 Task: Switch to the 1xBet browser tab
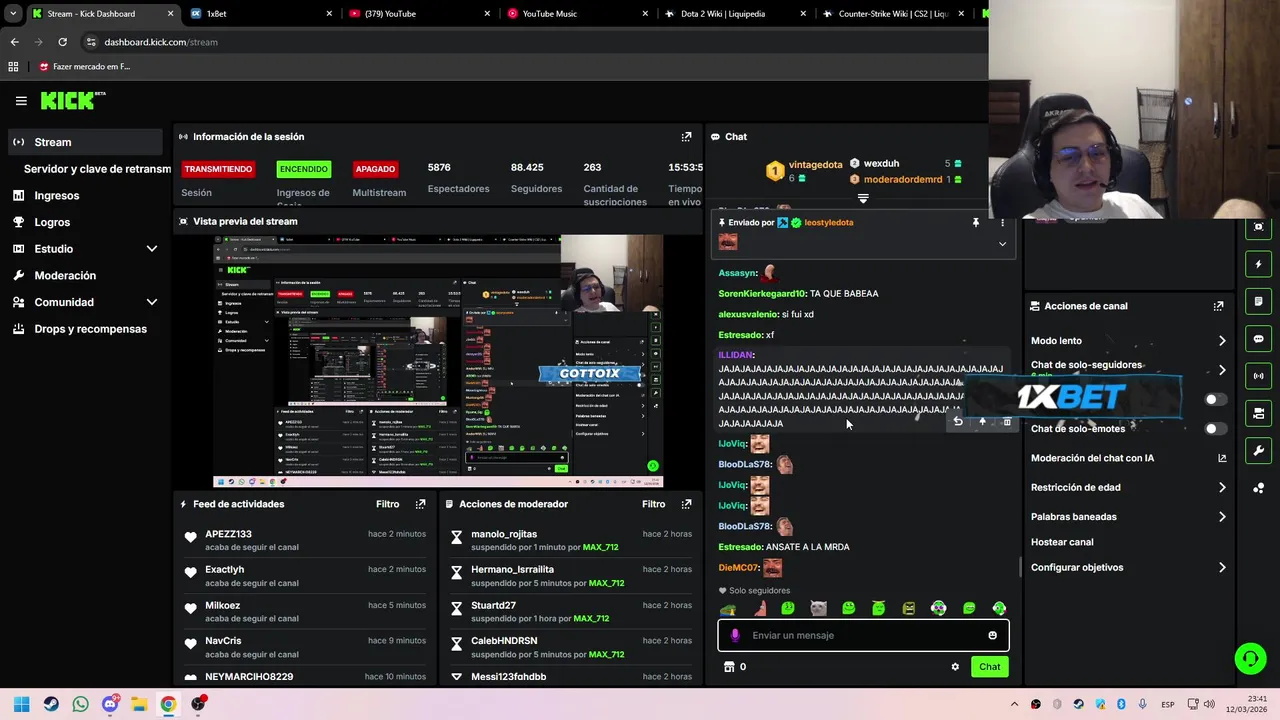coord(260,14)
